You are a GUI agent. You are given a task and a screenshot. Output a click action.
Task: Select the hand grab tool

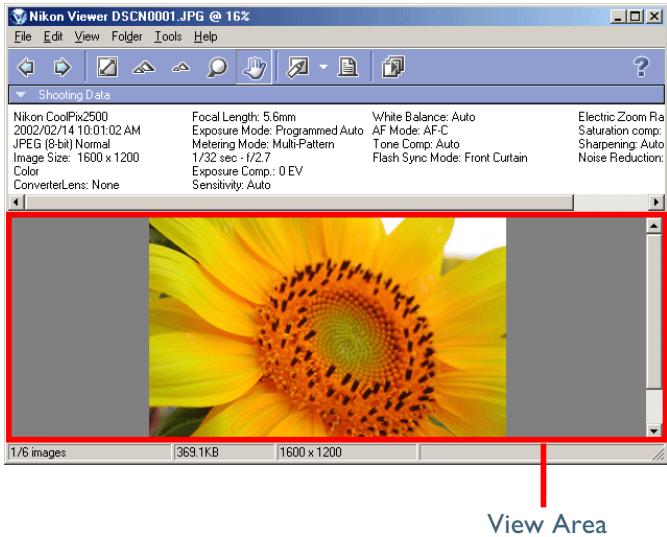[x=254, y=67]
